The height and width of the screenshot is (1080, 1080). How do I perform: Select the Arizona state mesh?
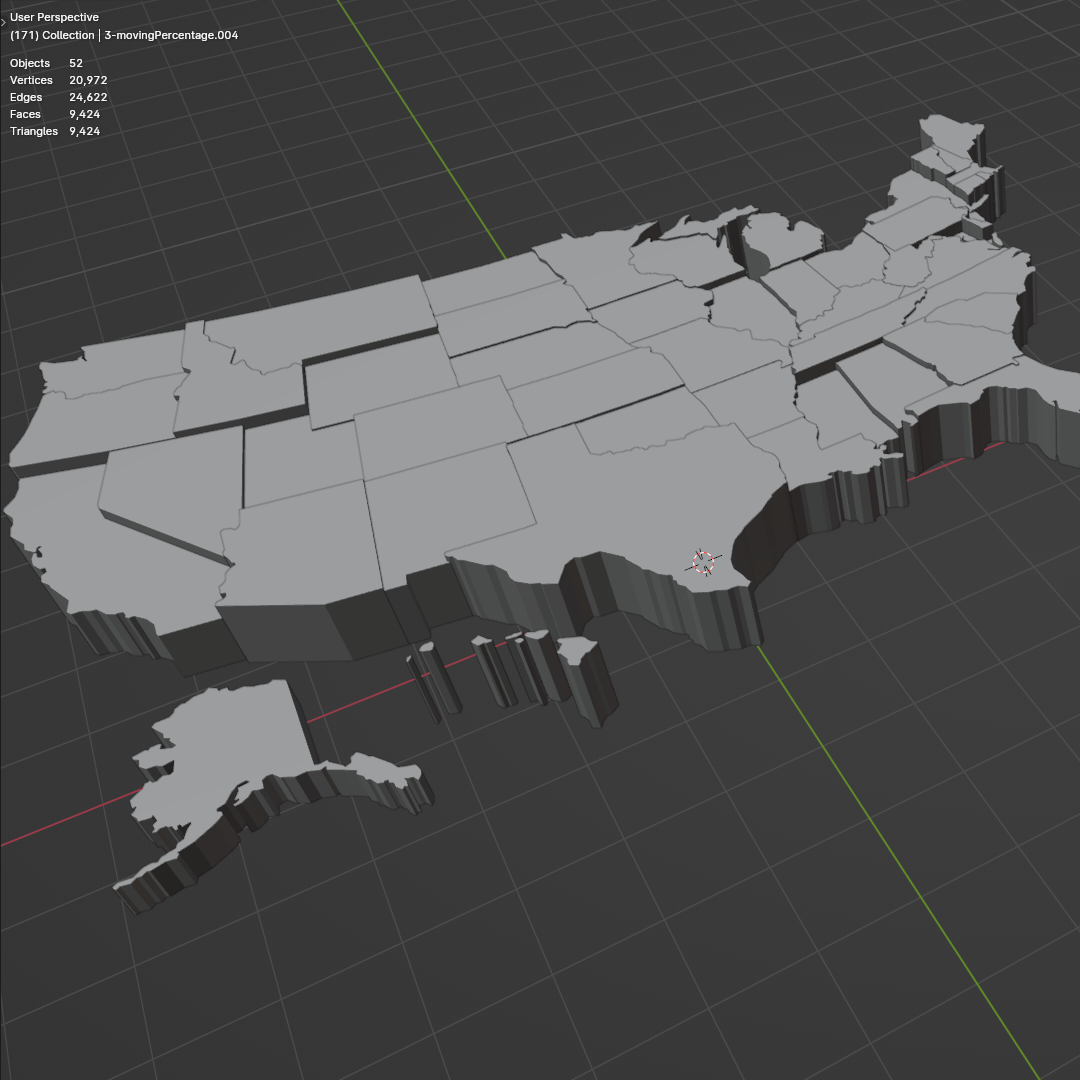pos(303,551)
